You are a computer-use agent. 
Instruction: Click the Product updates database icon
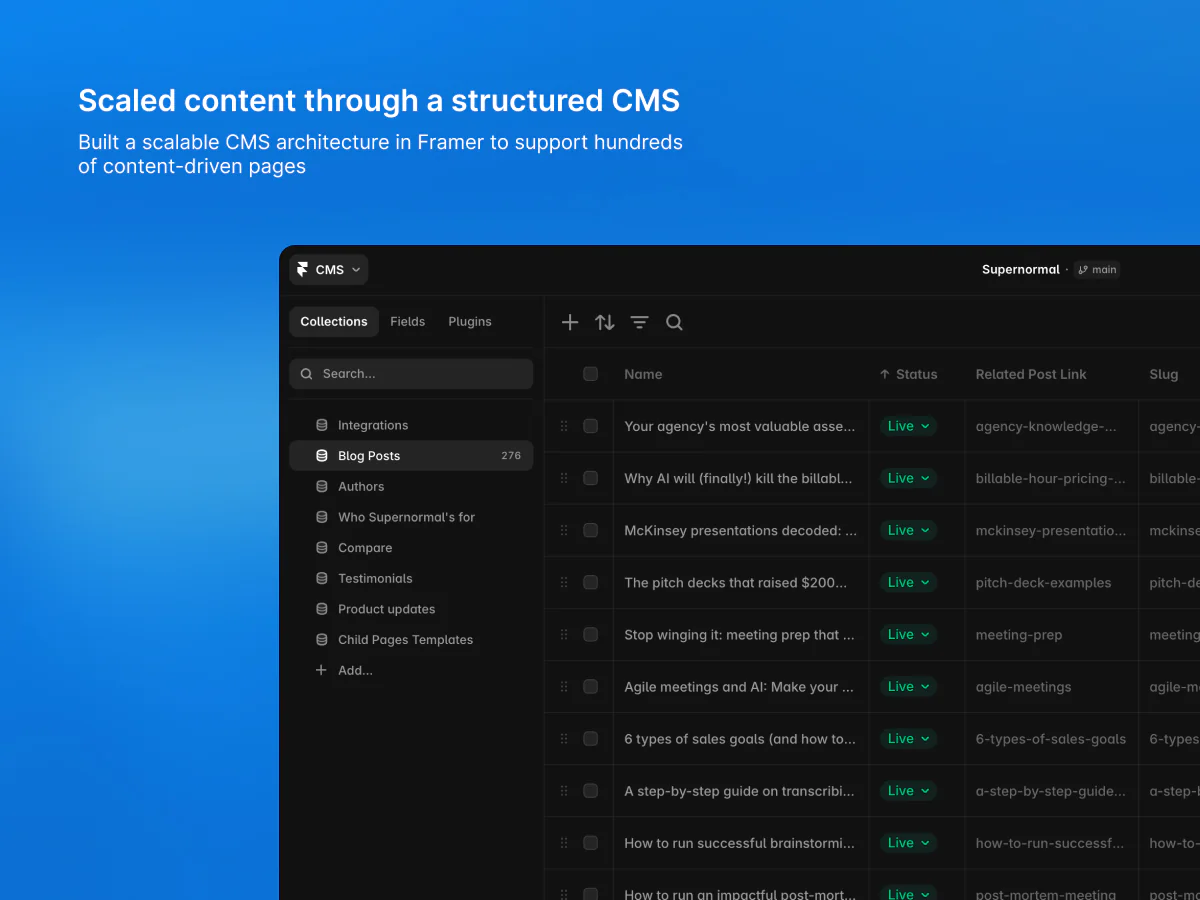click(x=321, y=609)
